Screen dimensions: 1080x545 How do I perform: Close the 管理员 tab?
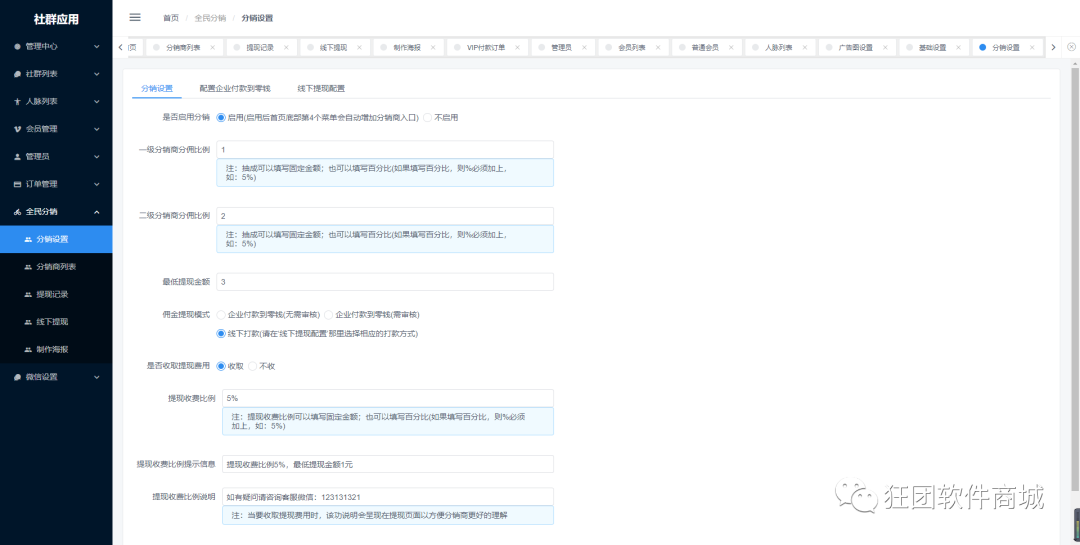coord(584,48)
